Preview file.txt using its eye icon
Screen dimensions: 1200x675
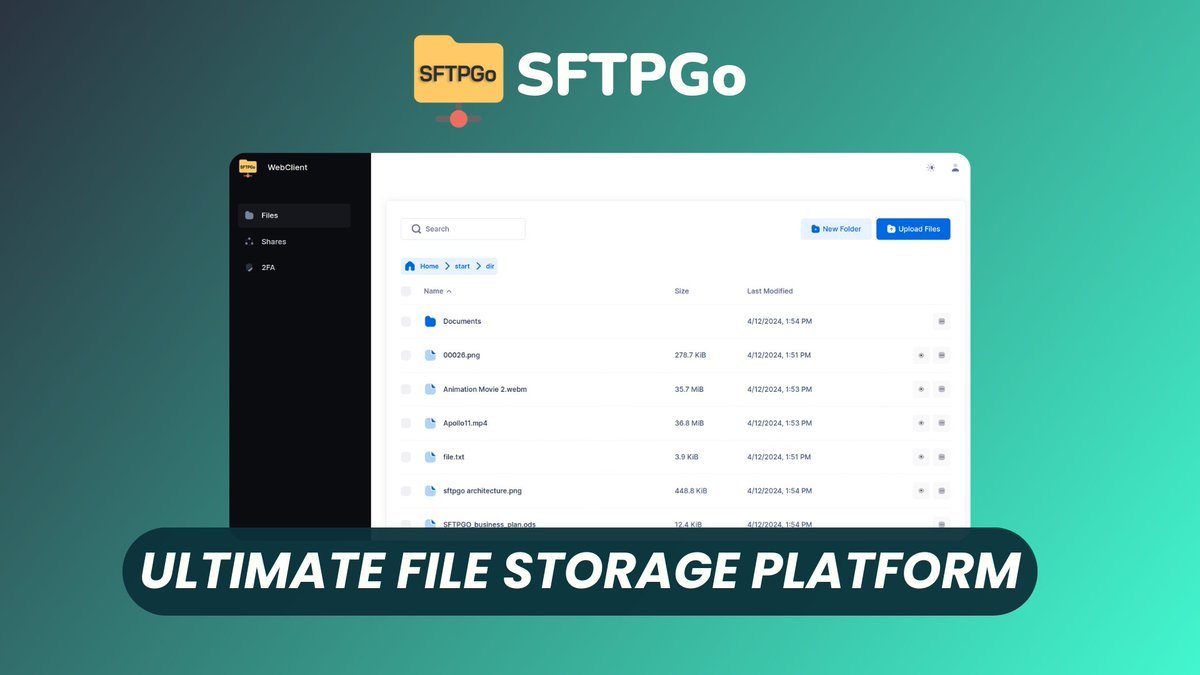click(921, 457)
